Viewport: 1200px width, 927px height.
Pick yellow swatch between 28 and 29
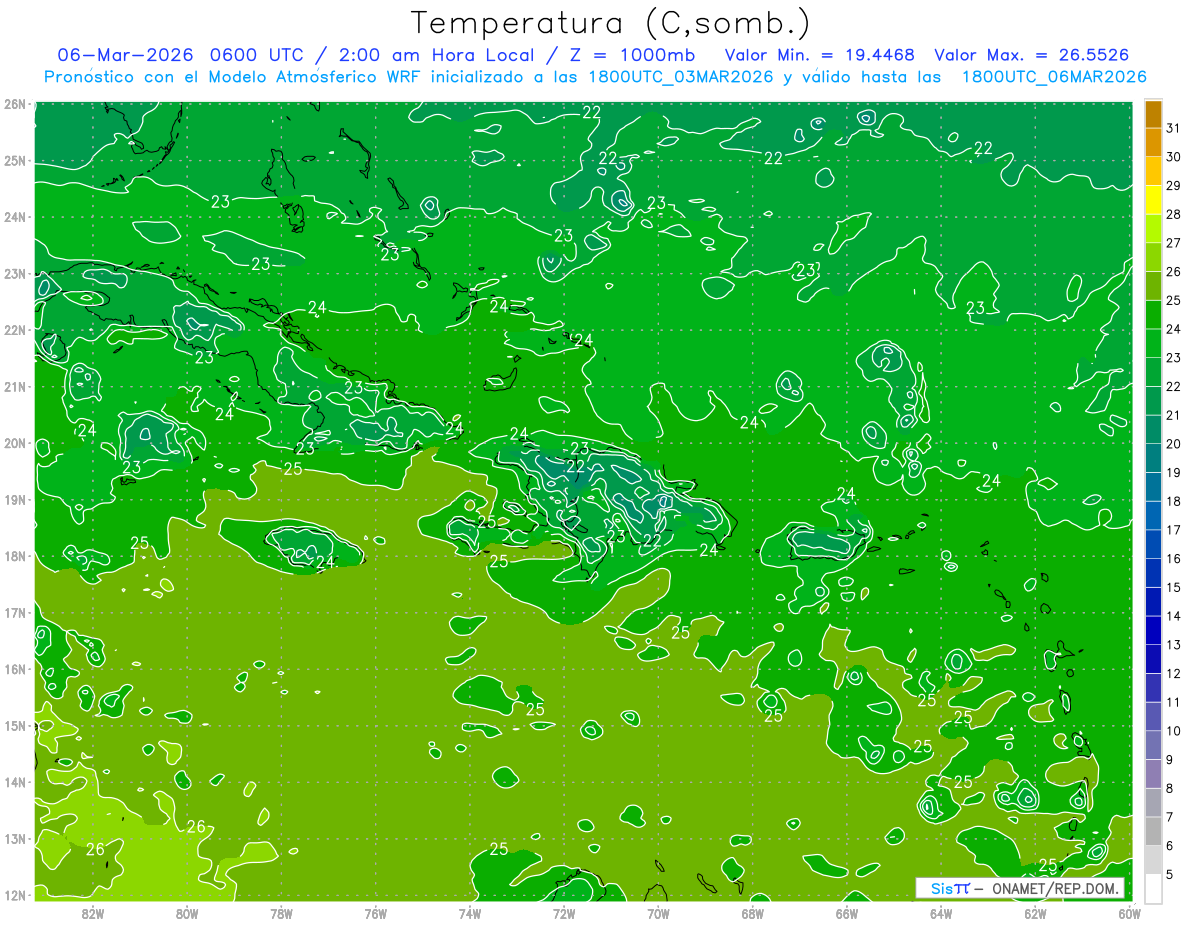point(1153,200)
